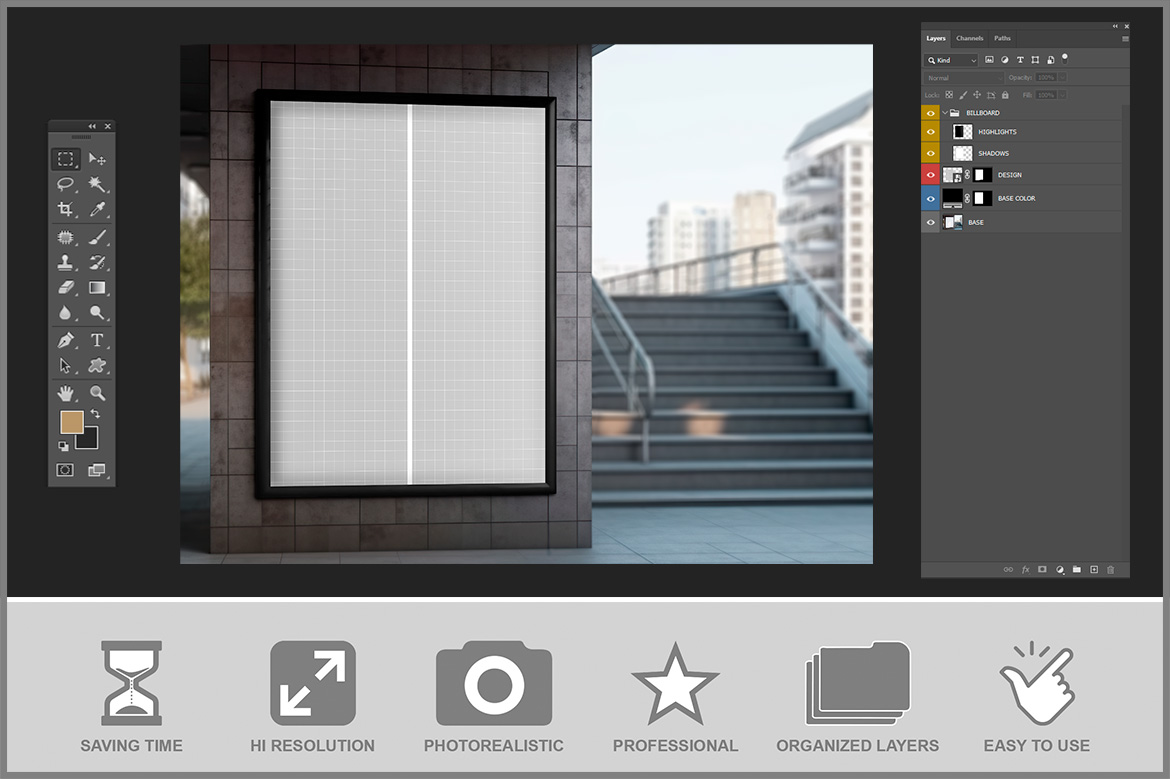Hide the BASE COLOR layer

(931, 198)
